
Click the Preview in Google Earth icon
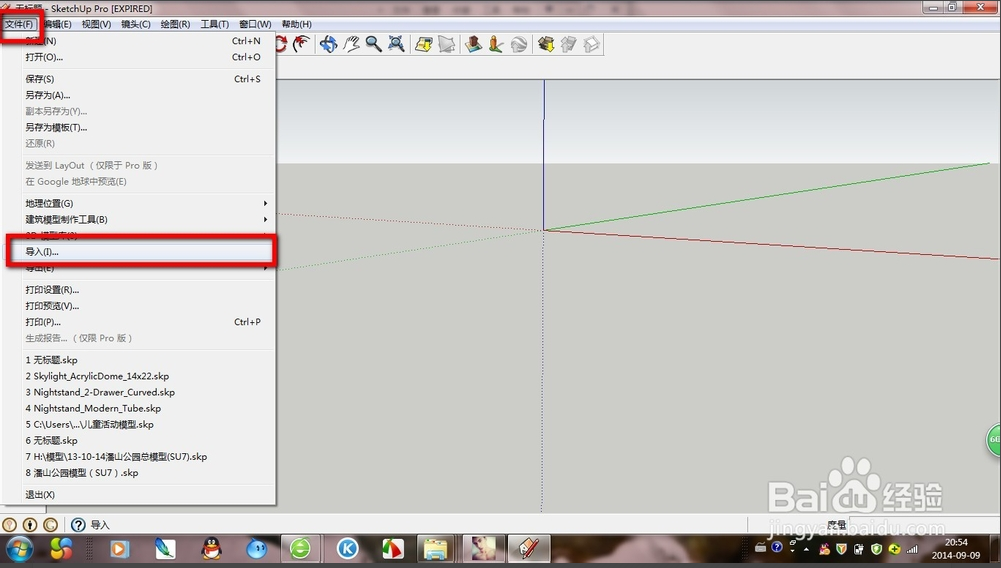click(519, 44)
